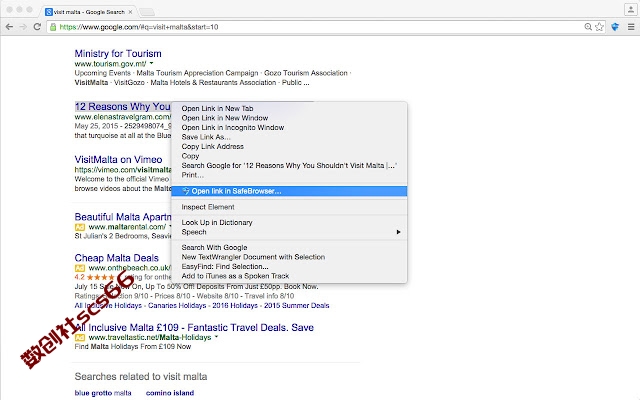This screenshot has width=640, height=400.
Task: Click the https://vimeo.com/visitmalta URL text
Action: click(x=123, y=170)
